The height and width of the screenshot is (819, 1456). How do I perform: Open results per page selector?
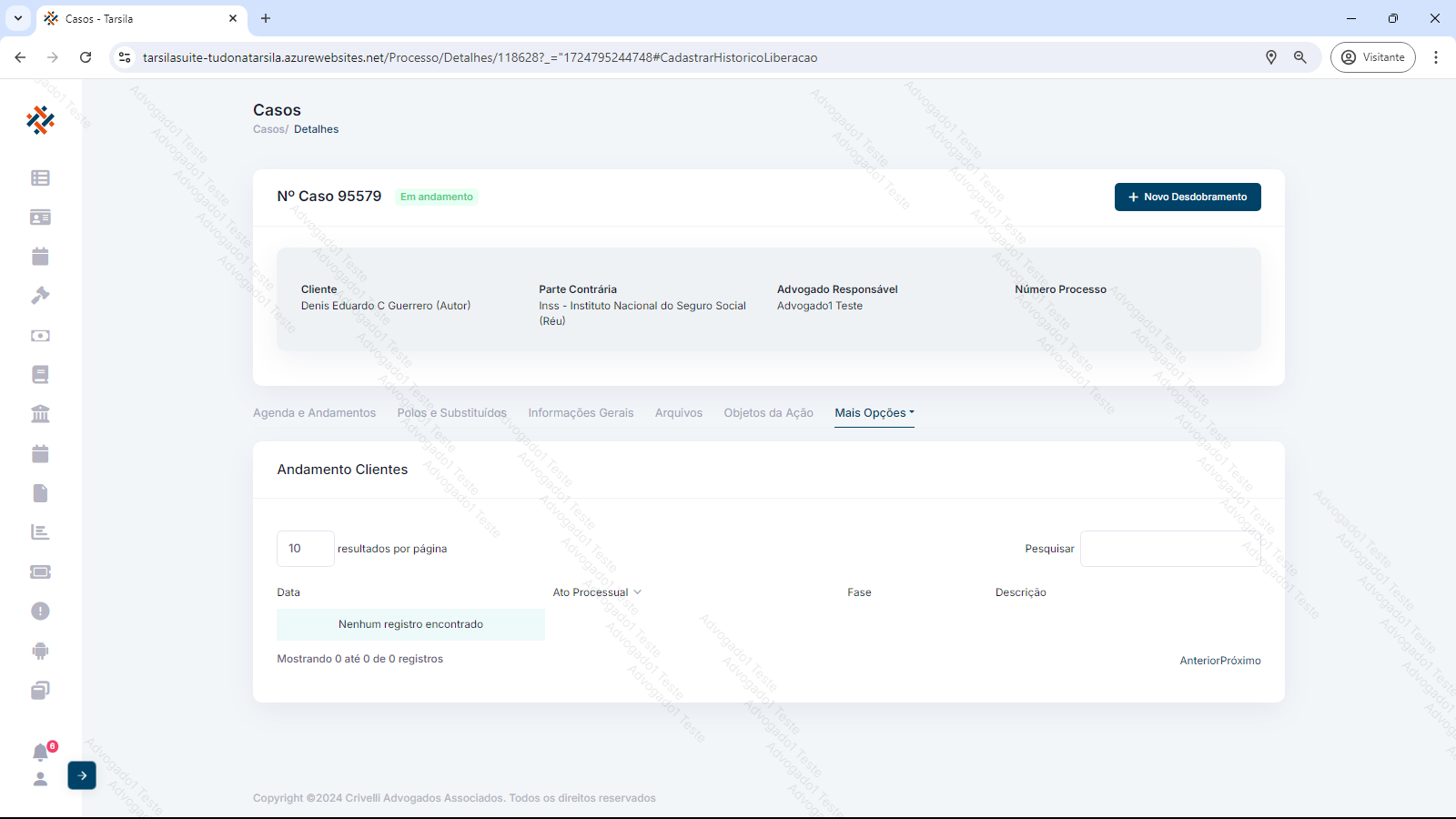click(305, 549)
